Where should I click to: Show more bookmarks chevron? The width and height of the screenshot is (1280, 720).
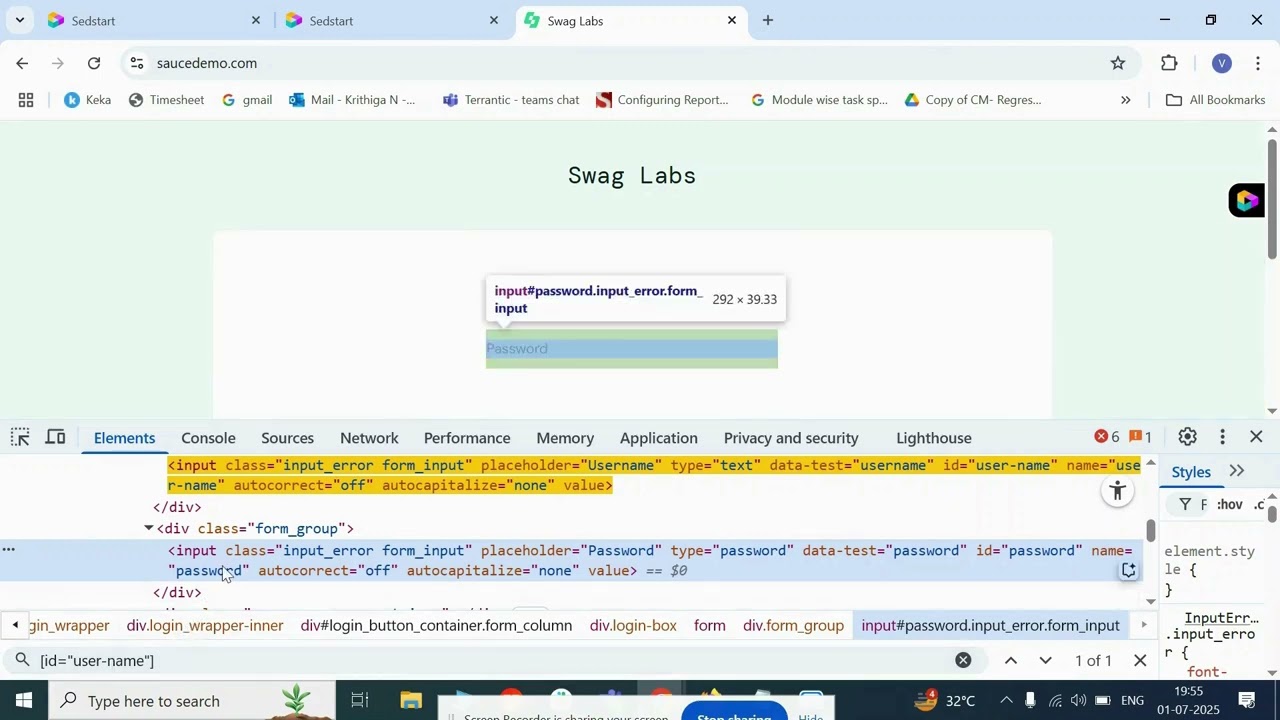(1125, 100)
